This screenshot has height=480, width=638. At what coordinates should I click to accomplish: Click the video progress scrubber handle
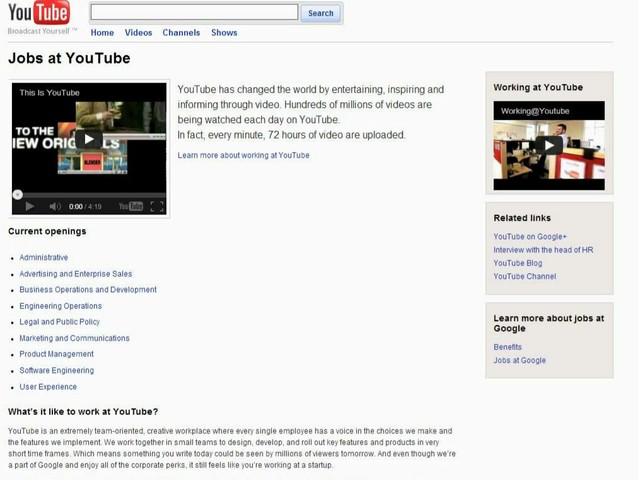click(17, 194)
